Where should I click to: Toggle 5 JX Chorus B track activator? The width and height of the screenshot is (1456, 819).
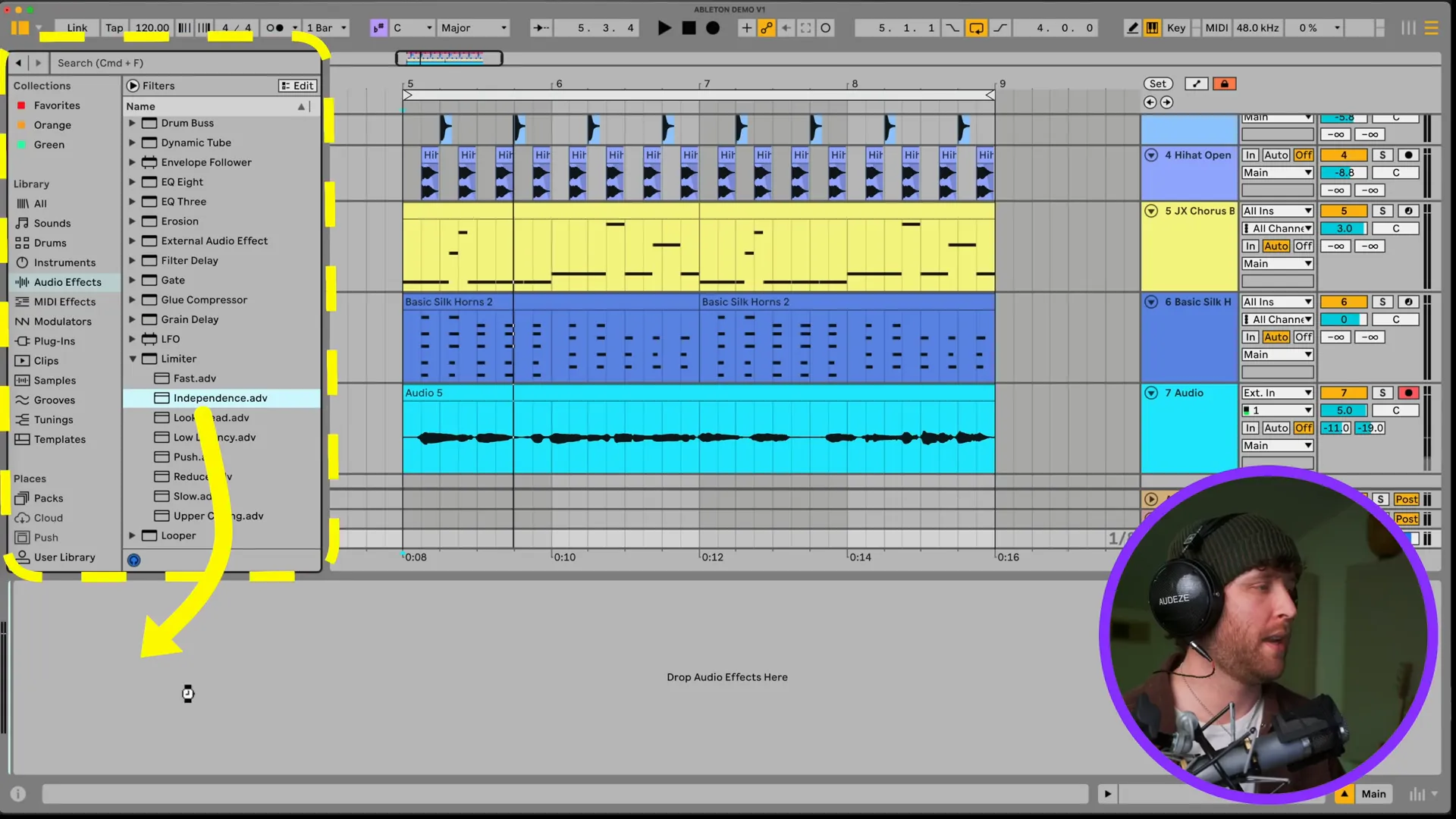tap(1344, 211)
